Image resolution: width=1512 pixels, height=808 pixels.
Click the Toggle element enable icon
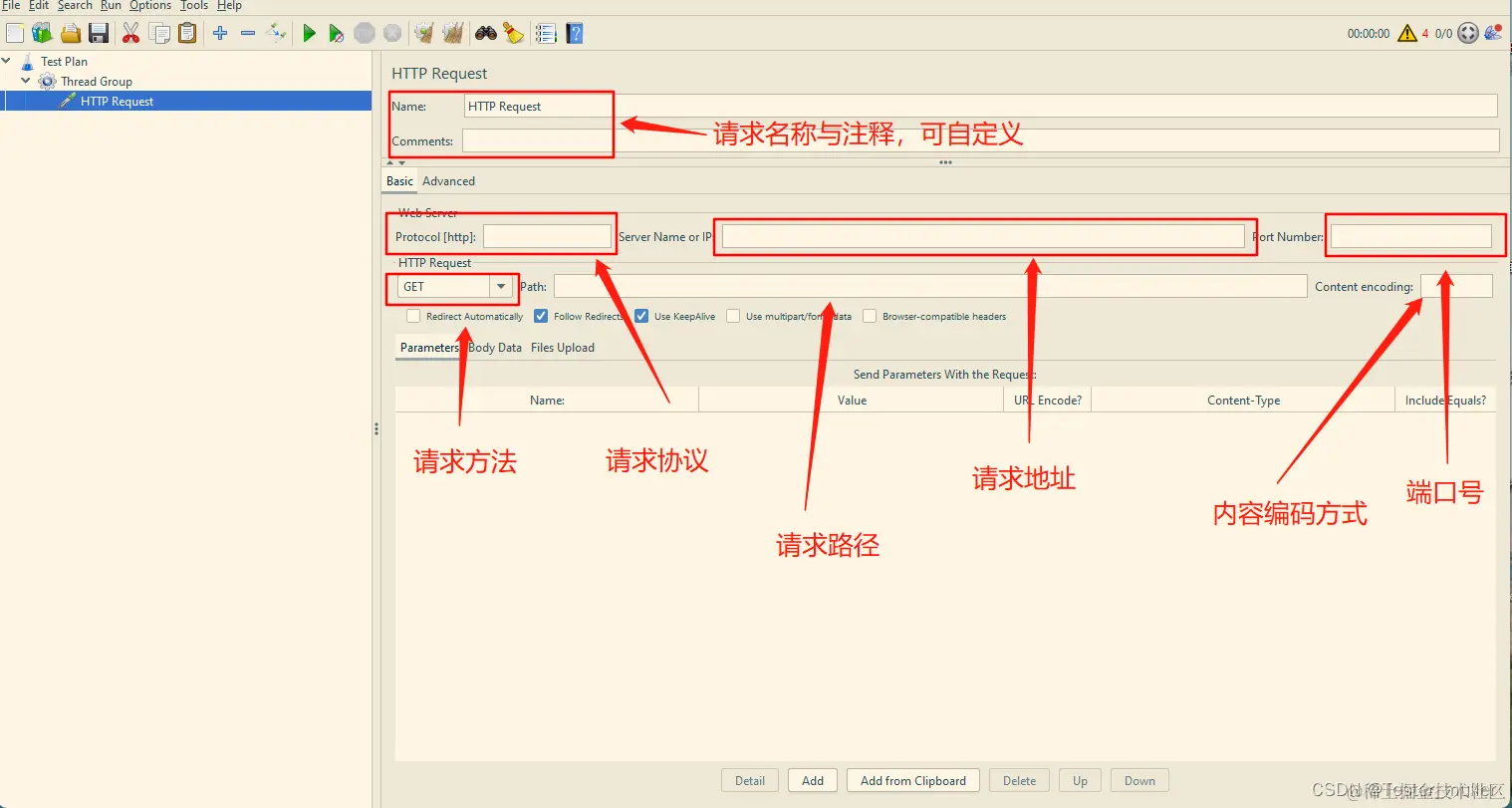click(x=277, y=33)
